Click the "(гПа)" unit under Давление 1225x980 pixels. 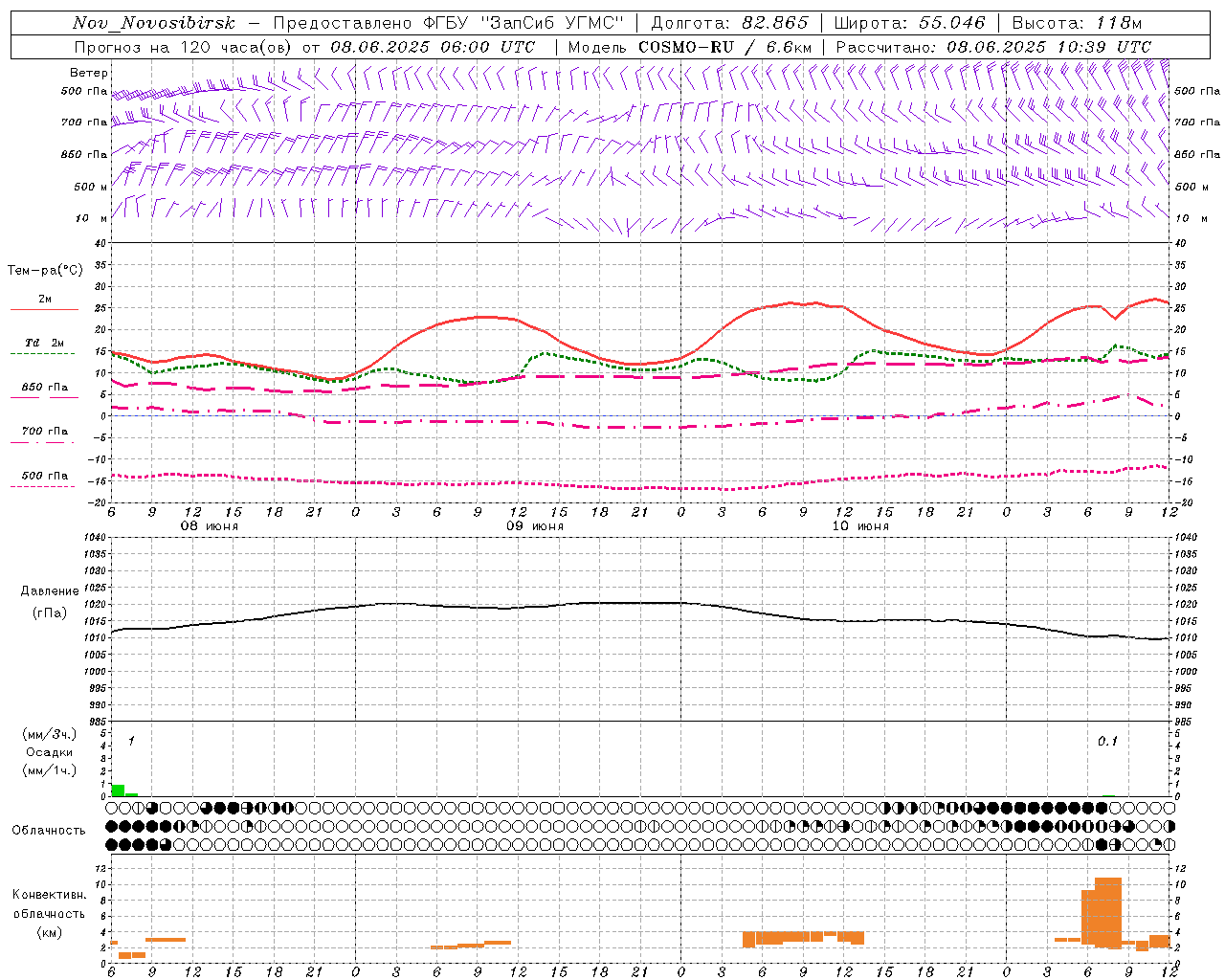48,612
